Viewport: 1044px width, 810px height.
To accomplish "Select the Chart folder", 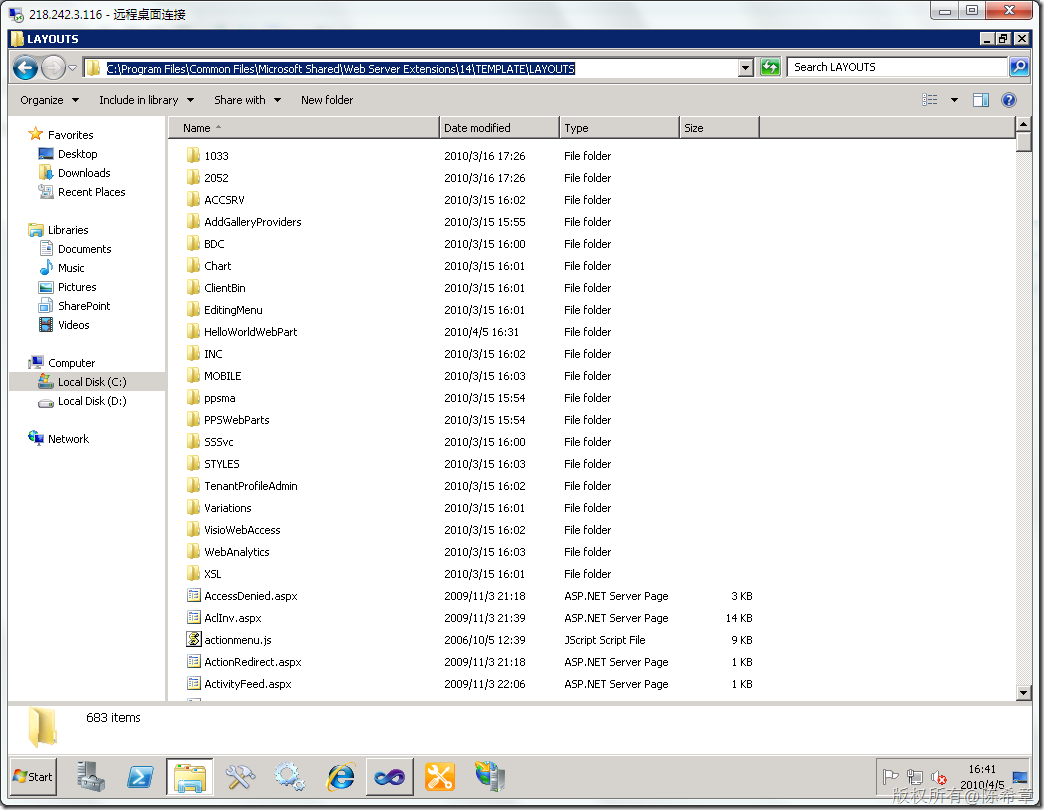I will click(x=217, y=266).
